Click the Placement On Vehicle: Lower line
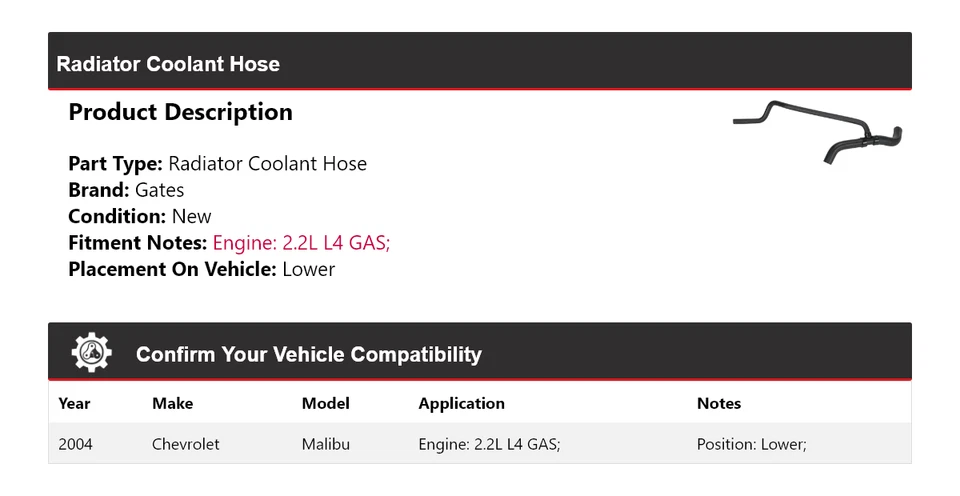Screen dimensions: 960x496 click(x=201, y=269)
